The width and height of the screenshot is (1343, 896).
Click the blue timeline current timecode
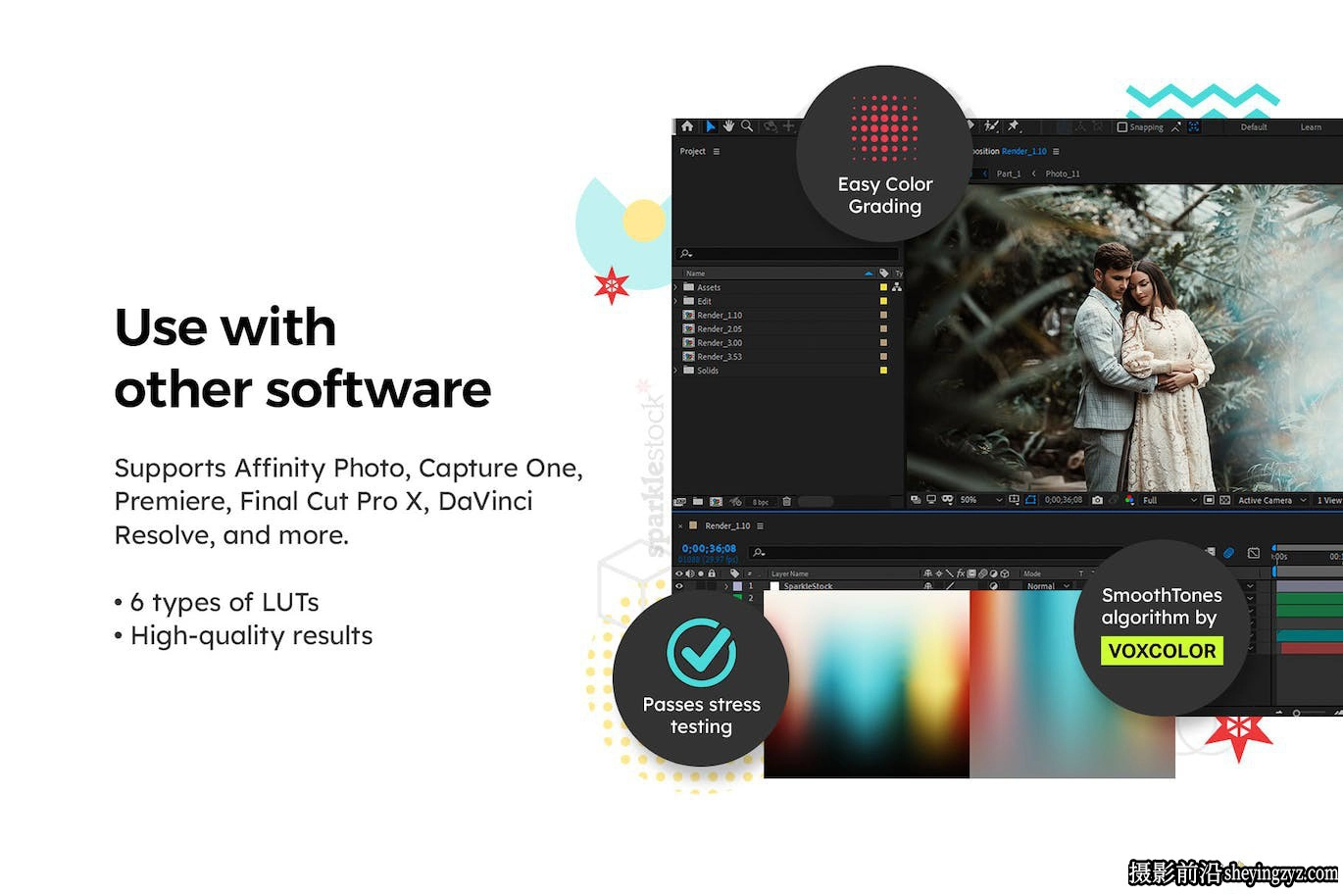coord(709,549)
